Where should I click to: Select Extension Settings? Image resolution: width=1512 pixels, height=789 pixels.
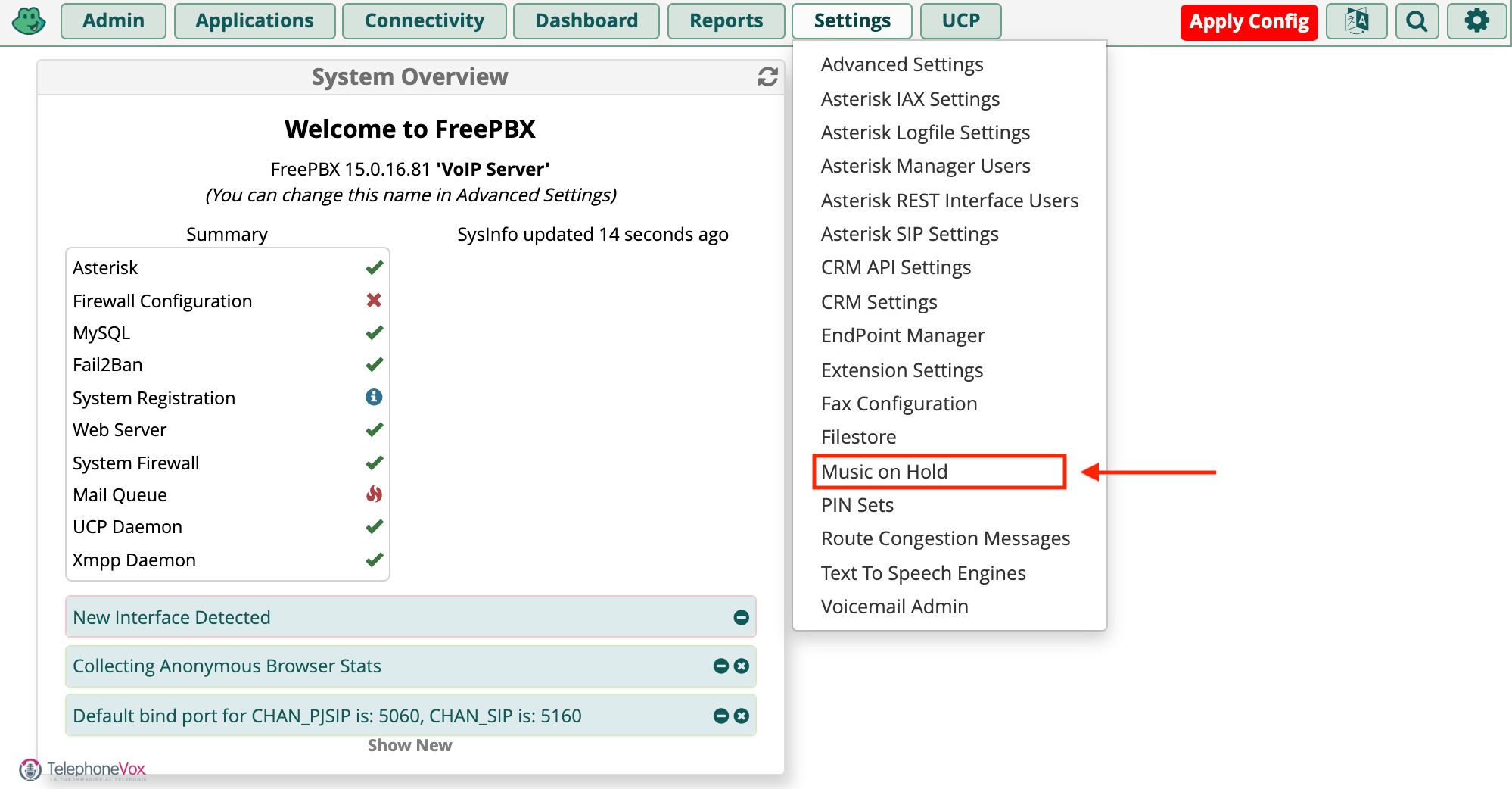coord(902,370)
